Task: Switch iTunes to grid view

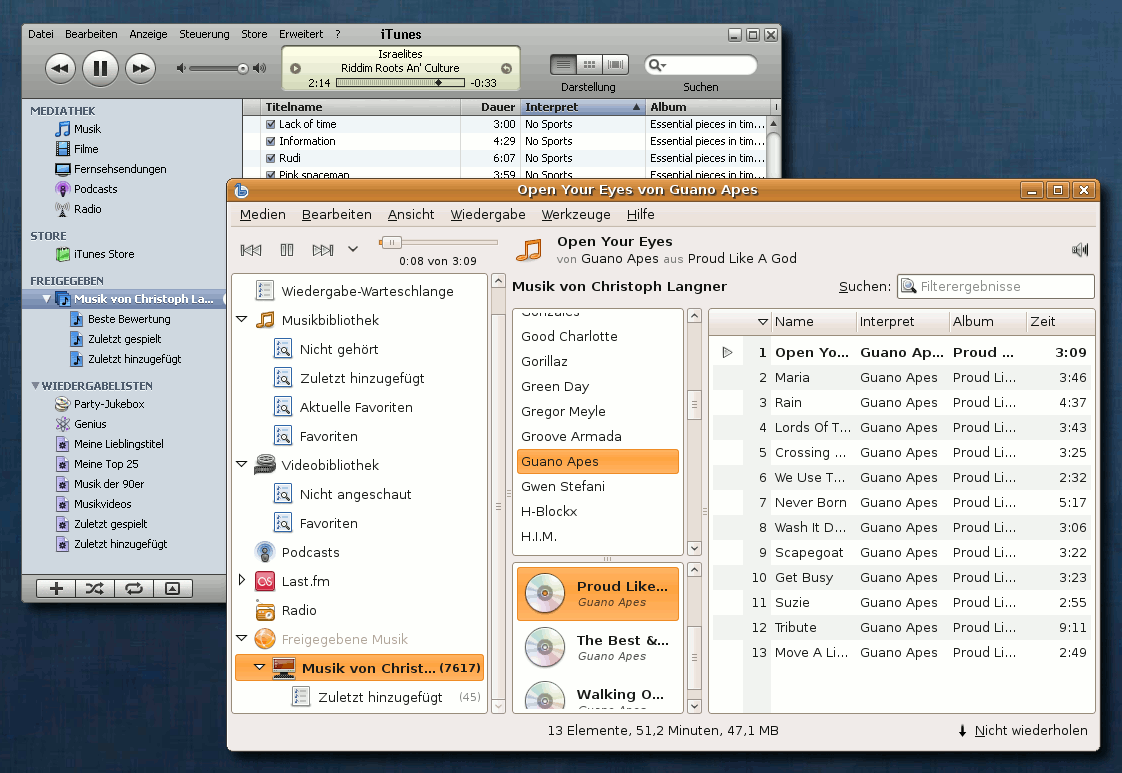Action: [589, 64]
